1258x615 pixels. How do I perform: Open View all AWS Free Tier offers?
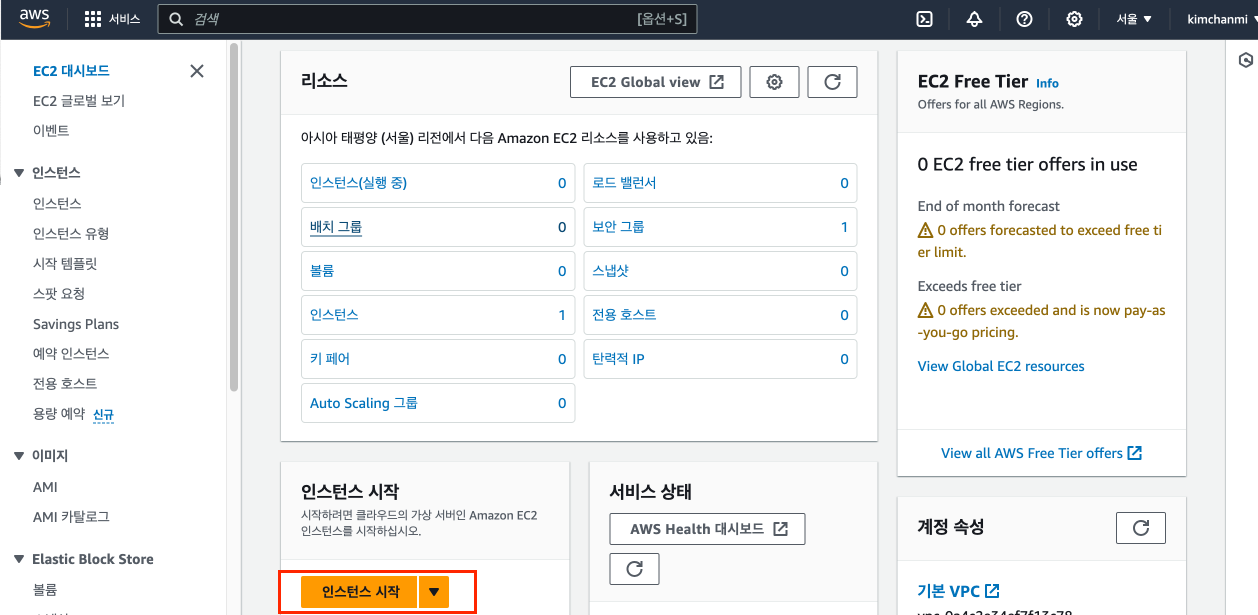point(1041,453)
